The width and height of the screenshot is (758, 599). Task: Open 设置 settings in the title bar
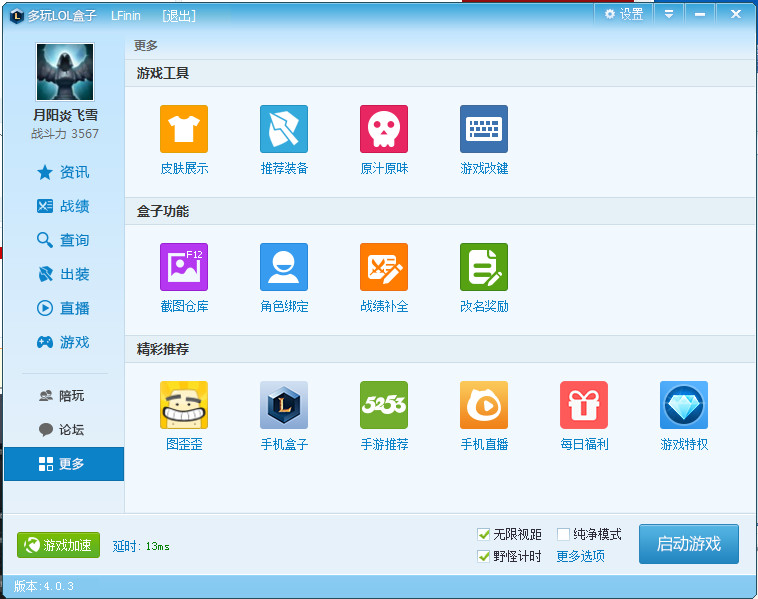tap(624, 15)
